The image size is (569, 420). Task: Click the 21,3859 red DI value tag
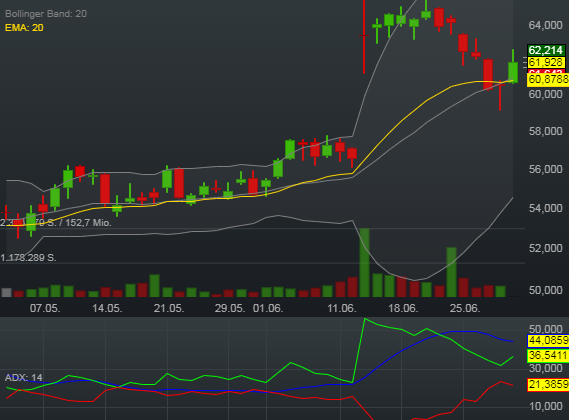coord(548,384)
